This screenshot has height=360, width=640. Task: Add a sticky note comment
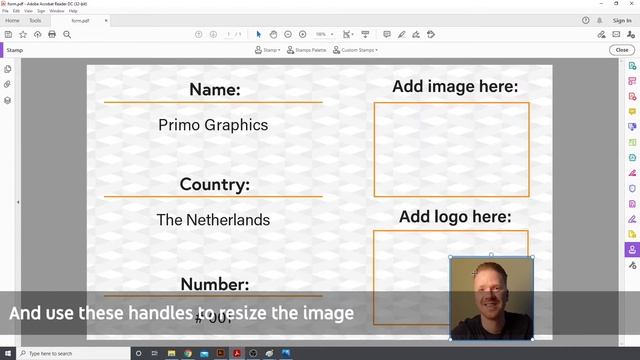point(387,35)
